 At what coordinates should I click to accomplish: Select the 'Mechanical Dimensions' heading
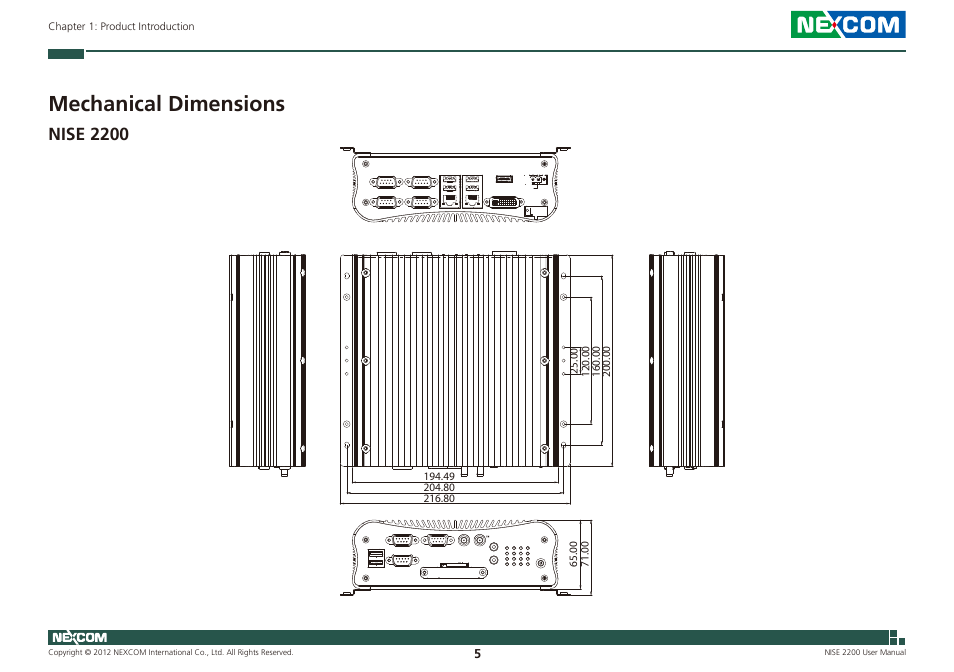166,104
